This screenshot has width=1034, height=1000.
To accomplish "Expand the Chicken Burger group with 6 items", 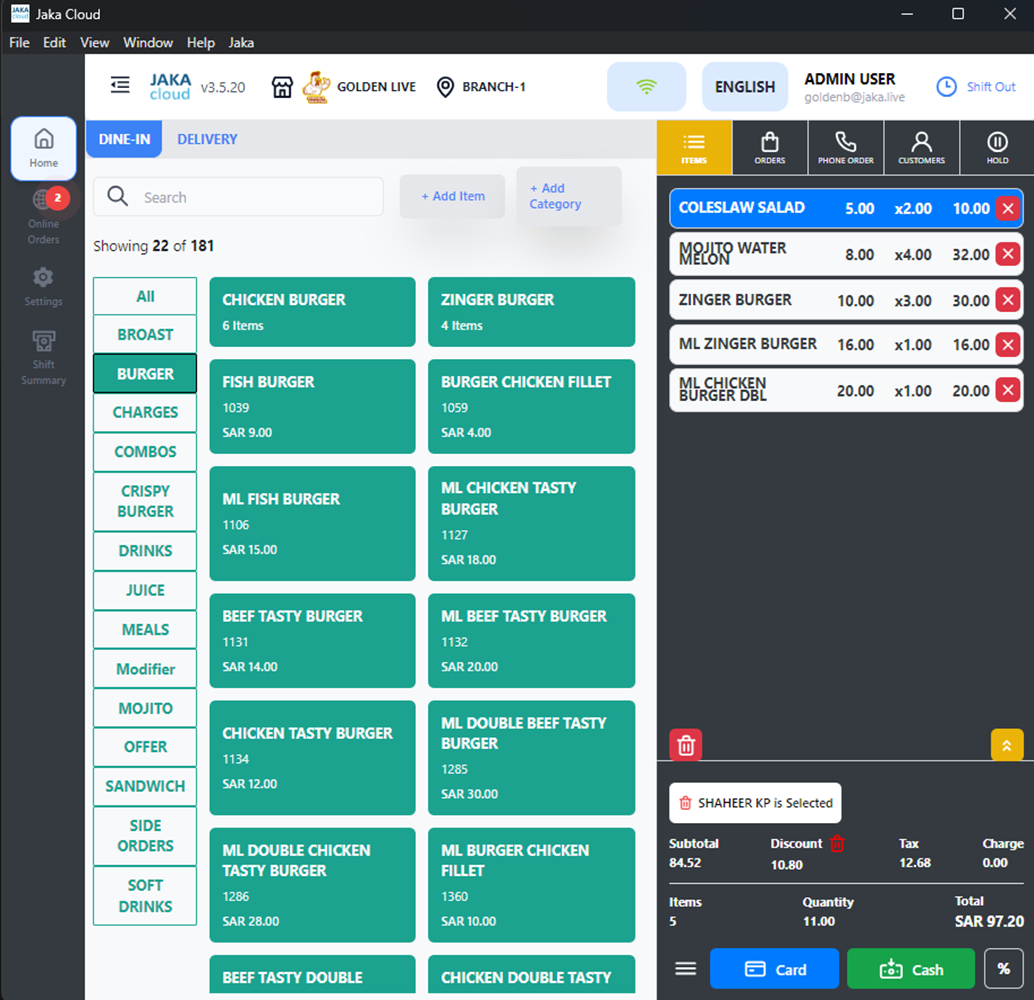I will pyautogui.click(x=312, y=312).
